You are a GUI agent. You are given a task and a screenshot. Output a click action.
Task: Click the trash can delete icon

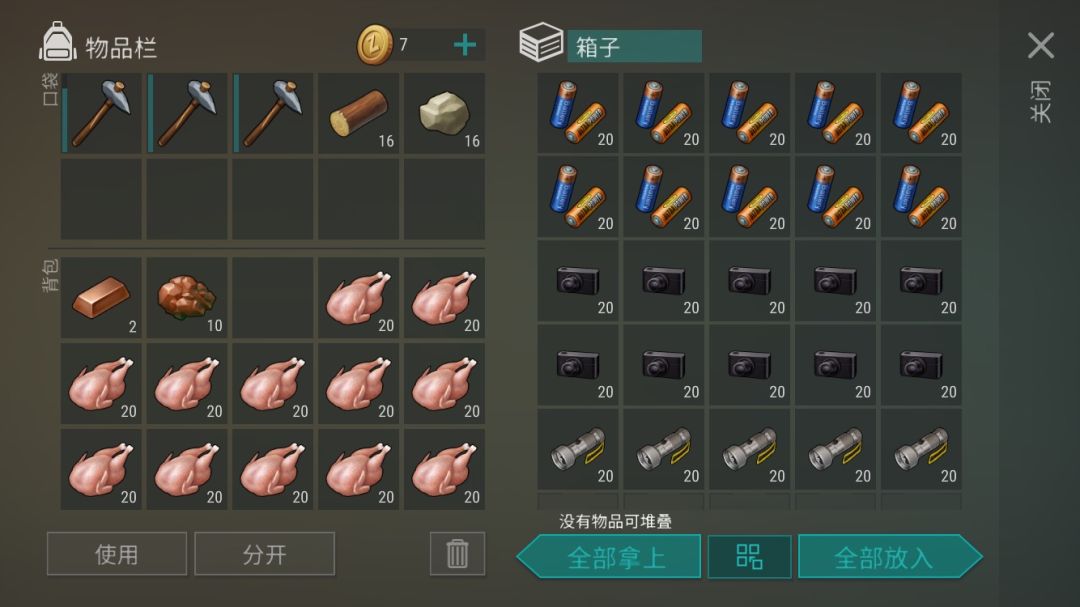click(x=457, y=553)
